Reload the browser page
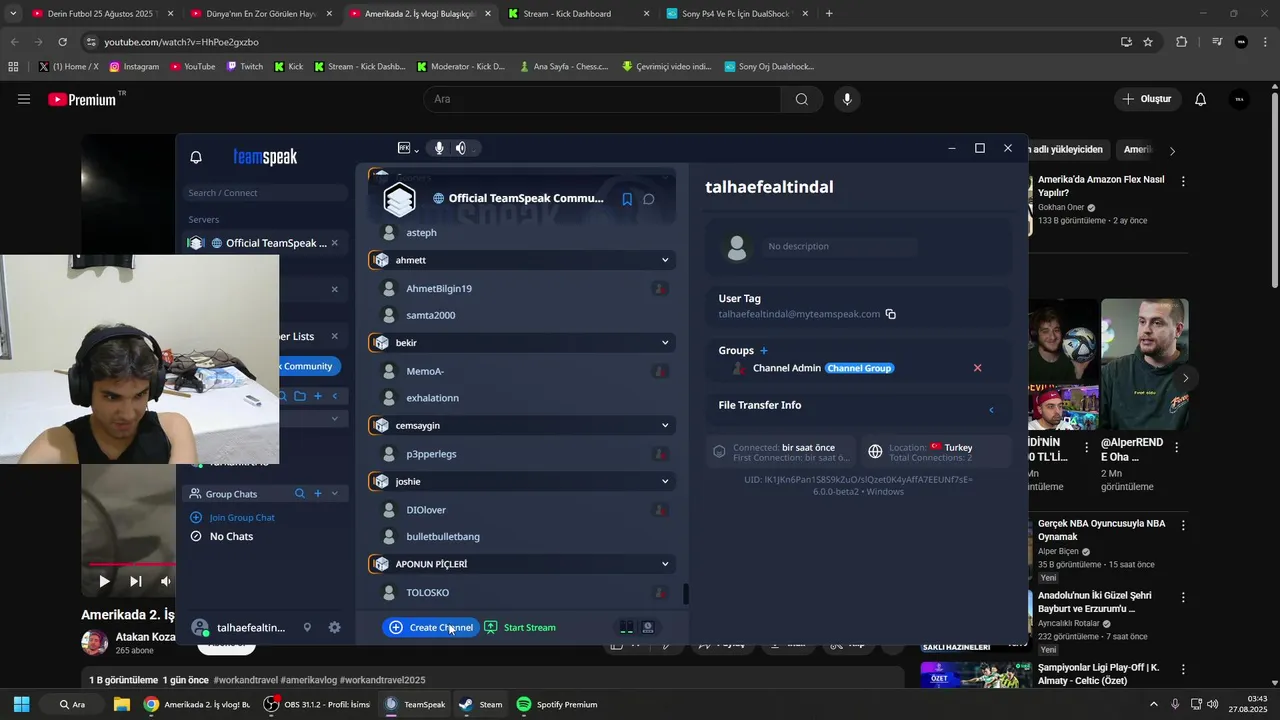 (62, 42)
